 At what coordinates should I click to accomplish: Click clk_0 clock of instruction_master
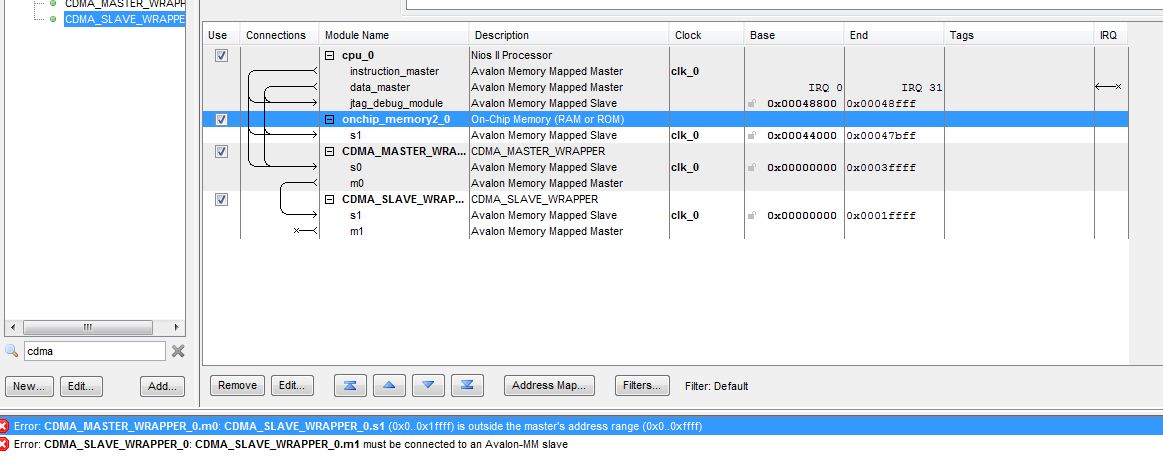click(x=685, y=72)
